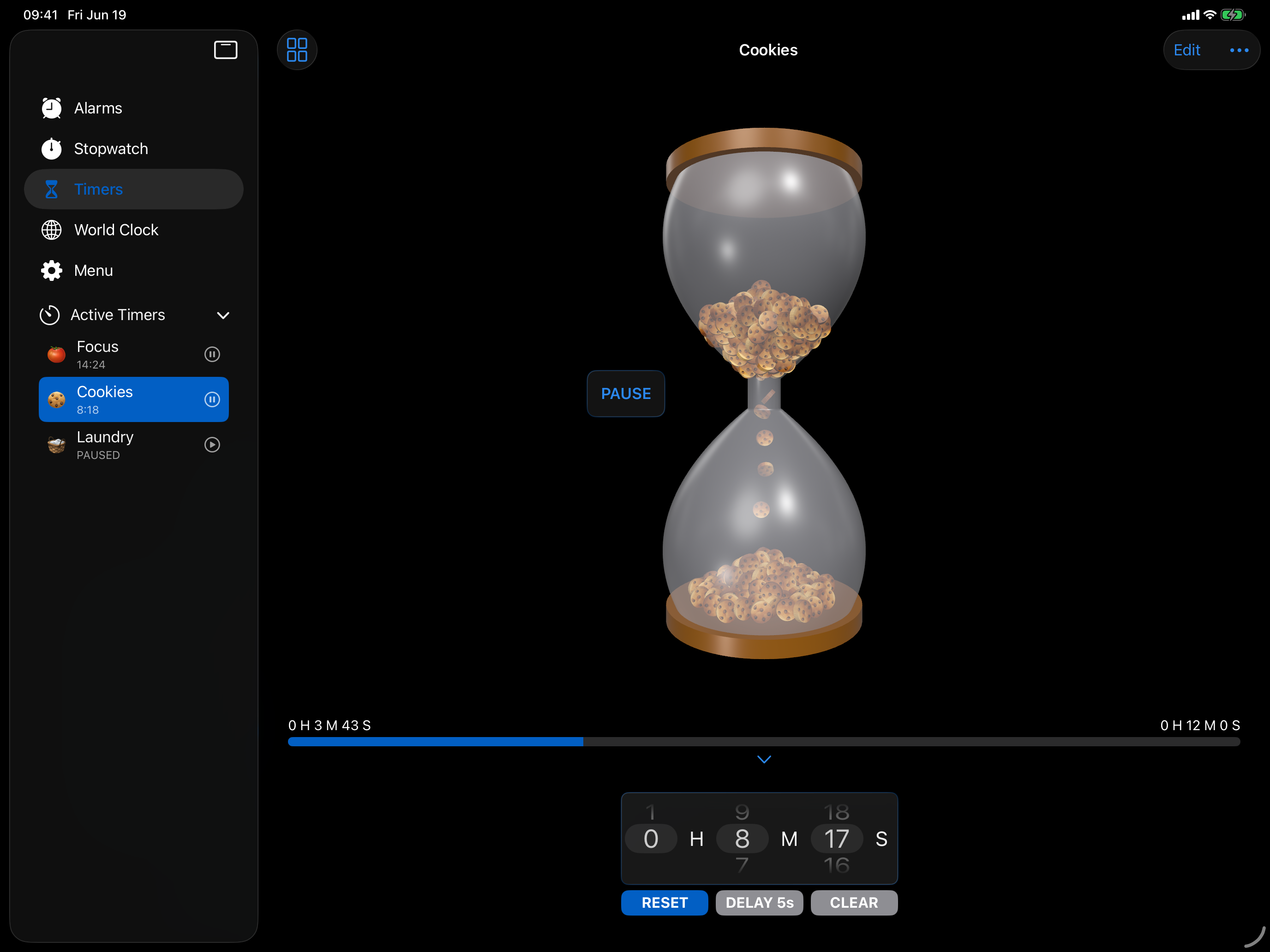Click the Edit button
Image resolution: width=1270 pixels, height=952 pixels.
pyautogui.click(x=1187, y=50)
